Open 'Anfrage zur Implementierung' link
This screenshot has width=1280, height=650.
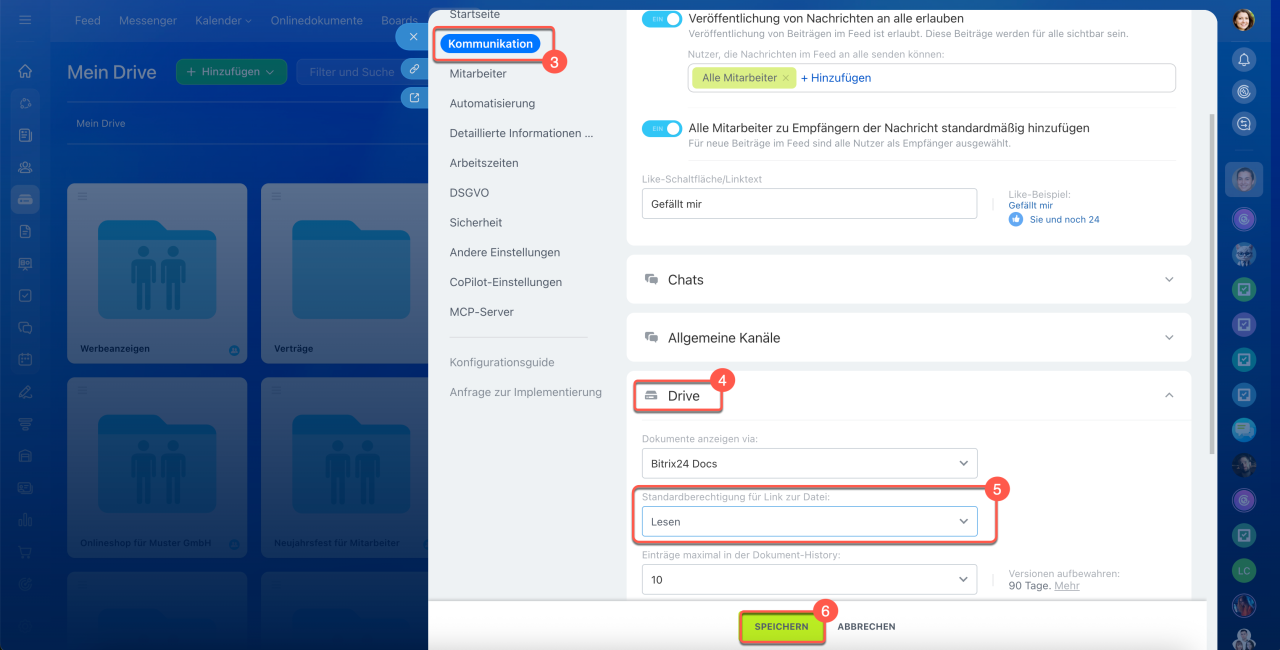(526, 392)
